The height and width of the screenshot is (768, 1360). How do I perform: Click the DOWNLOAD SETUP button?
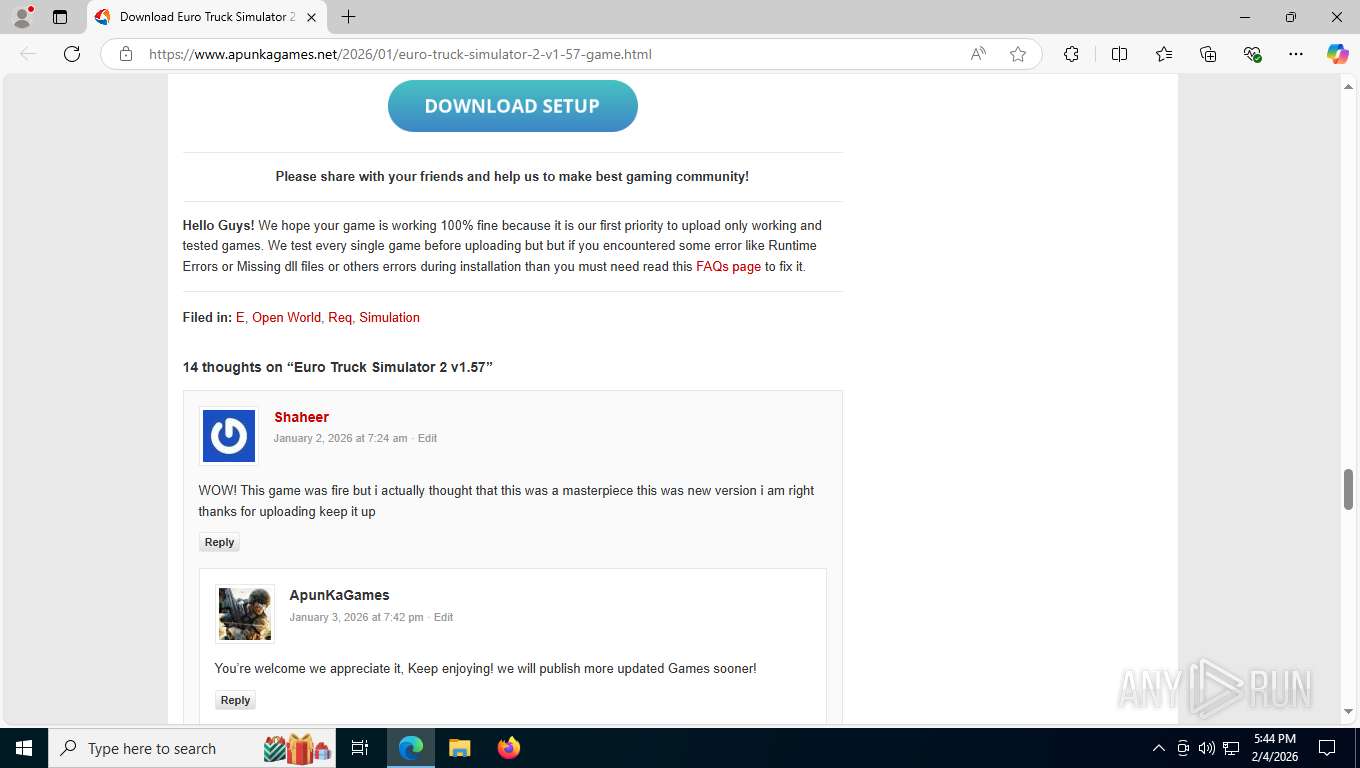[x=512, y=106]
